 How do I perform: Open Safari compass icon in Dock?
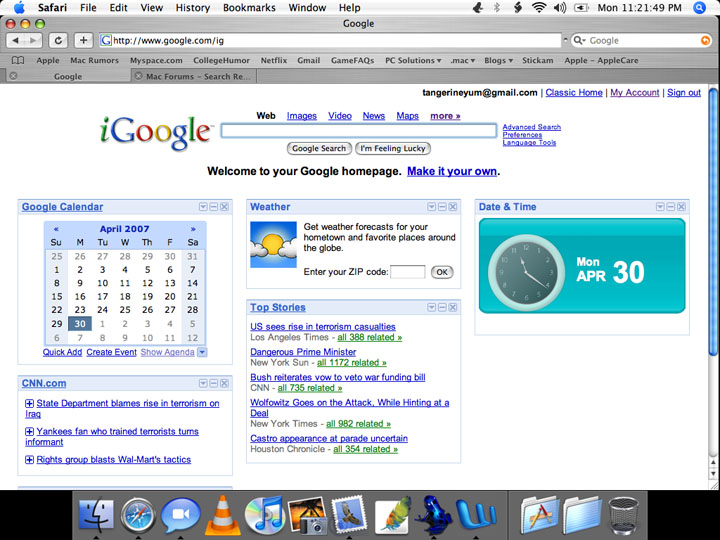point(138,514)
